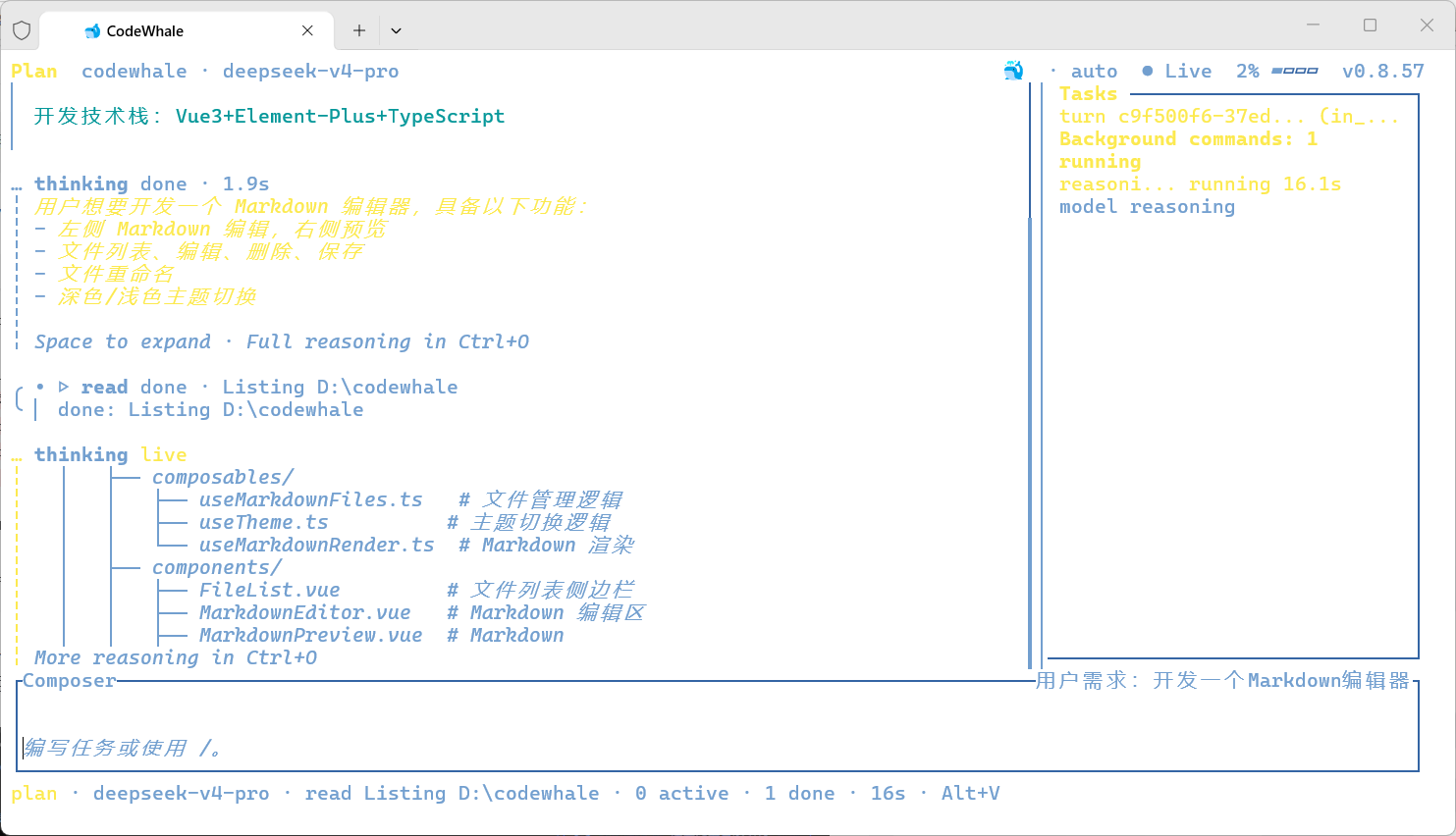Click the deepseek-v4-pro model name in header
The height and width of the screenshot is (836, 1456).
coord(310,71)
